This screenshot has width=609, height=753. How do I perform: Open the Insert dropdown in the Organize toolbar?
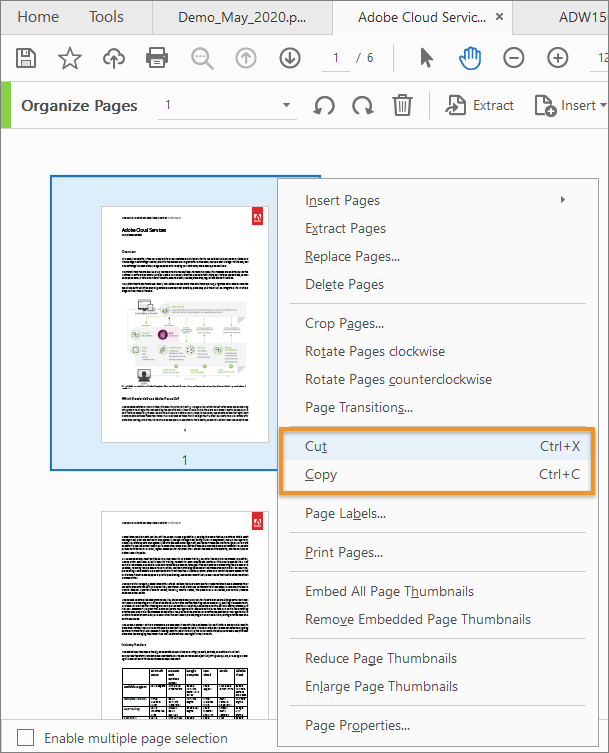click(570, 105)
